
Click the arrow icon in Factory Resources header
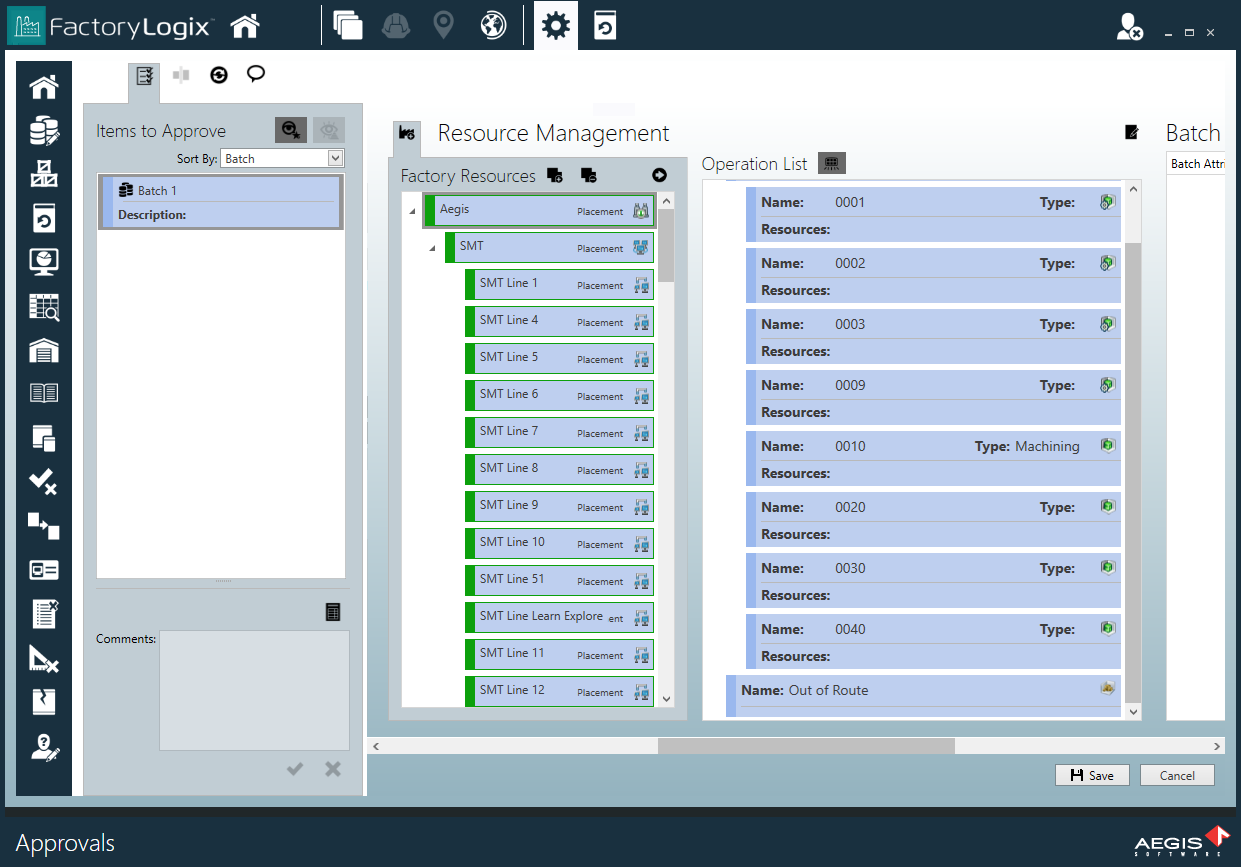658,173
